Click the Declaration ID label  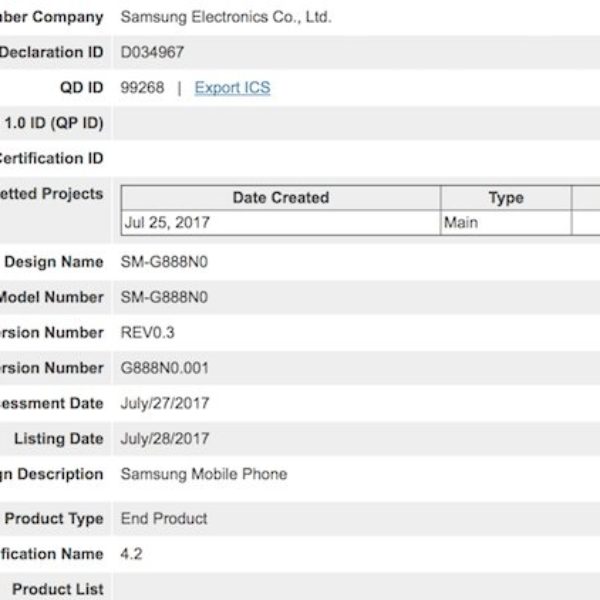(51, 52)
